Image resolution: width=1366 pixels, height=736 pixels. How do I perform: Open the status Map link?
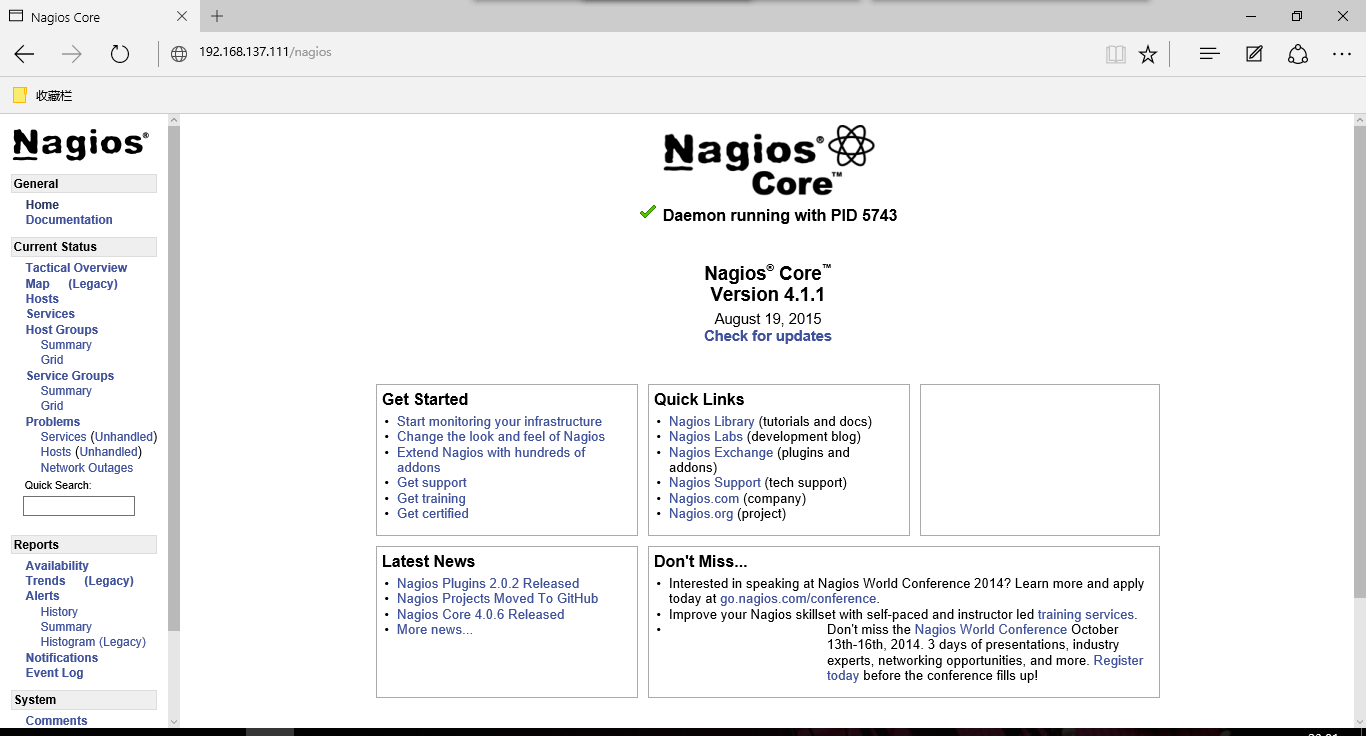click(x=38, y=284)
